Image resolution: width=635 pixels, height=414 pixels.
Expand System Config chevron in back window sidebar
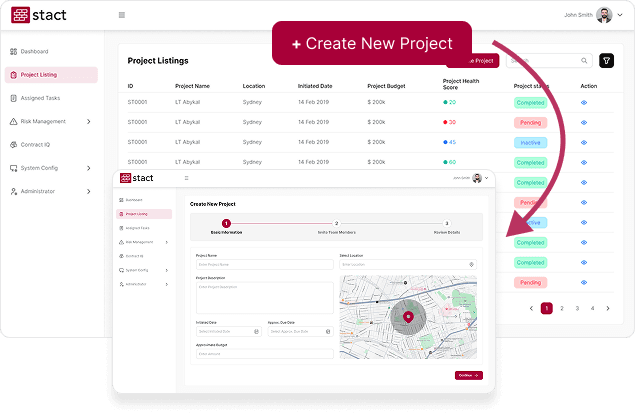89,168
